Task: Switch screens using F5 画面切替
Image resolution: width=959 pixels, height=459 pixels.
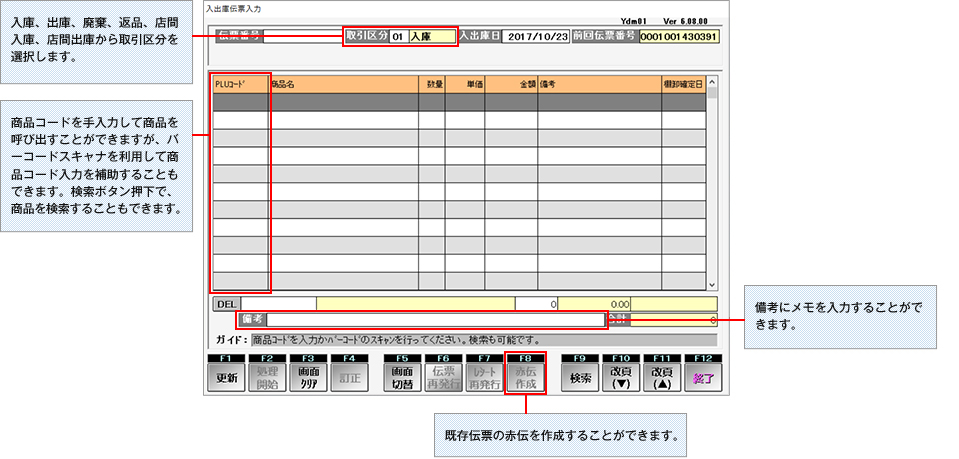Action: click(x=403, y=378)
